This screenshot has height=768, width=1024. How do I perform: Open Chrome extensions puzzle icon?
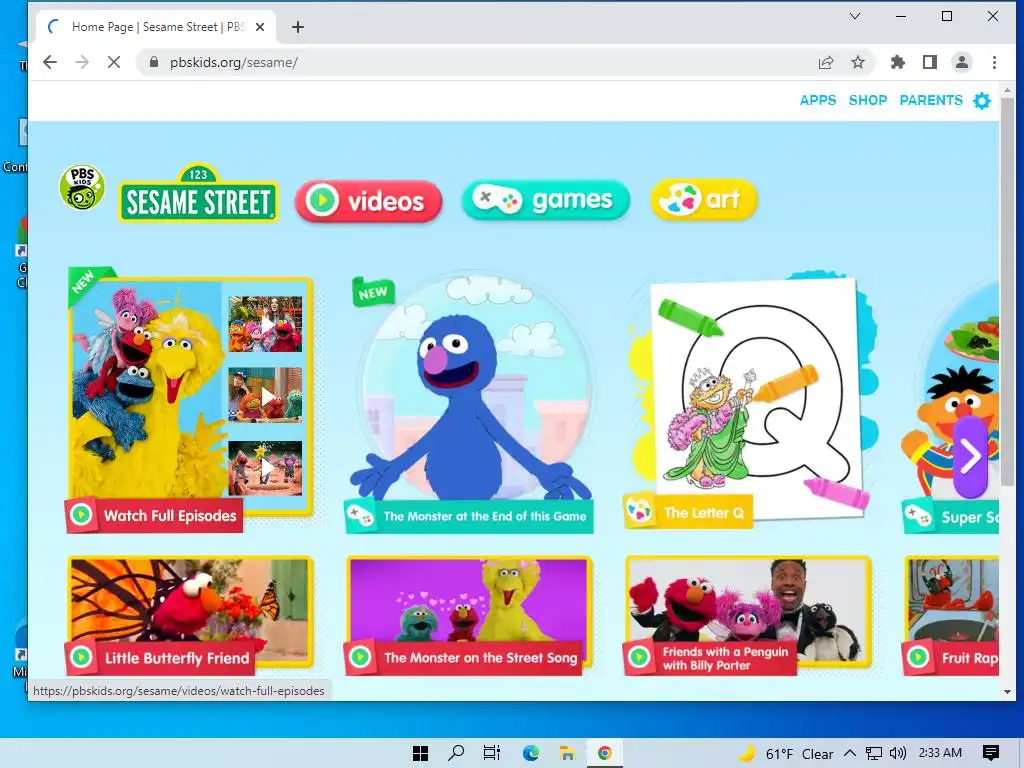tap(897, 62)
